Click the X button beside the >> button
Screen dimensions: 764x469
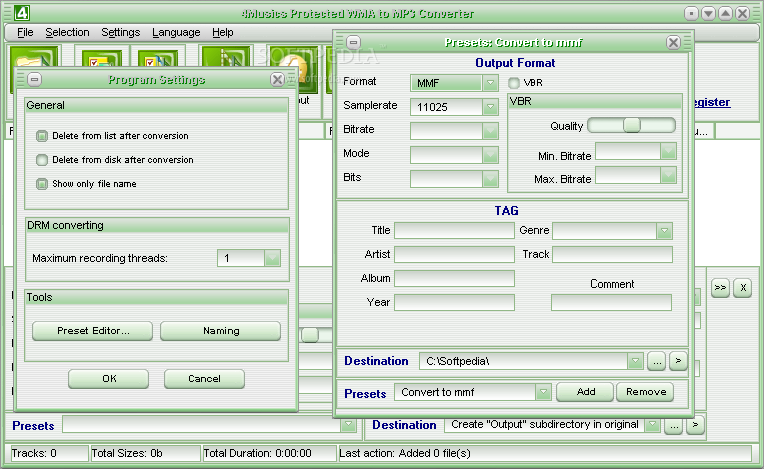coord(743,287)
